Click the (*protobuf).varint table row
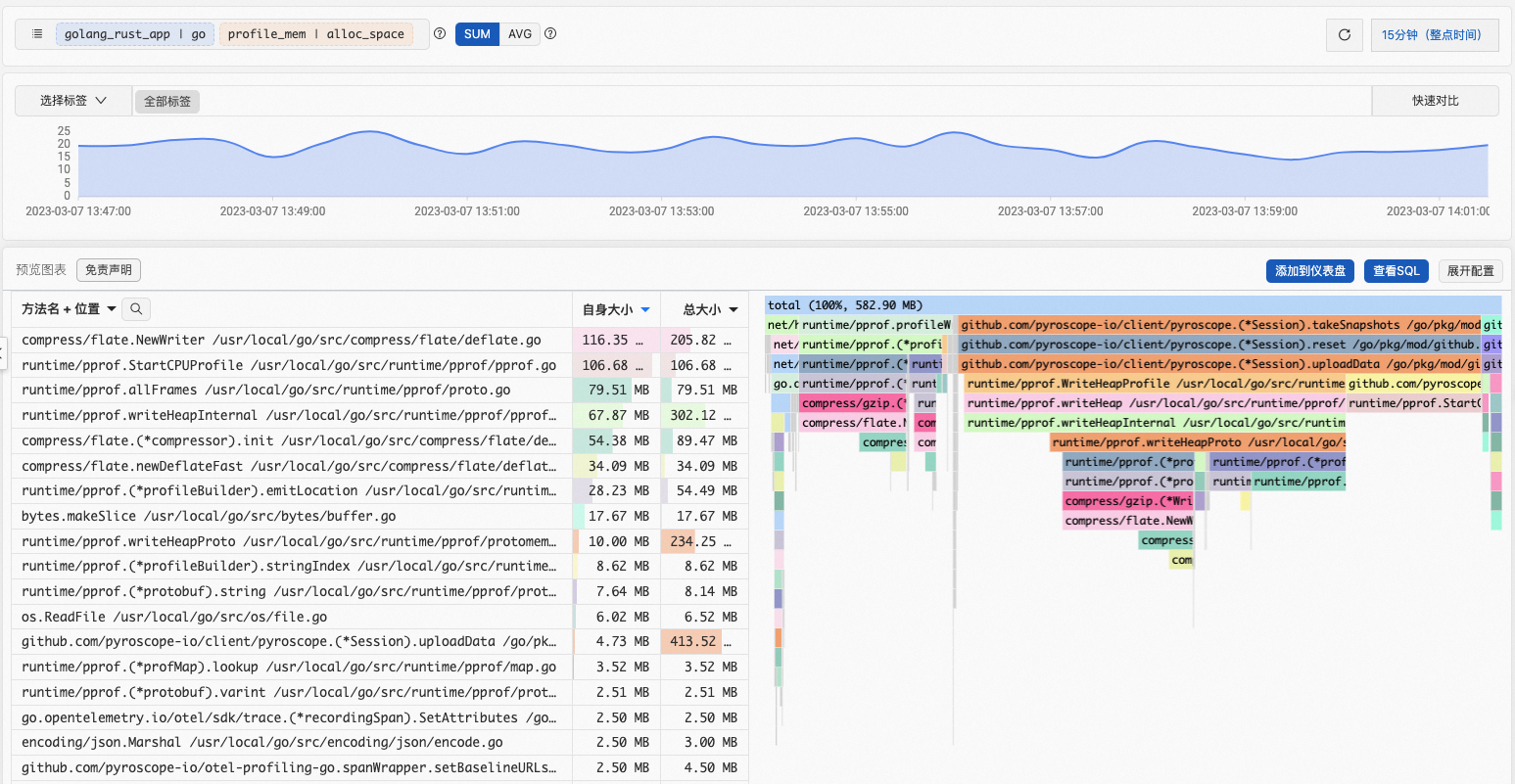Image resolution: width=1515 pixels, height=784 pixels. tap(380, 693)
